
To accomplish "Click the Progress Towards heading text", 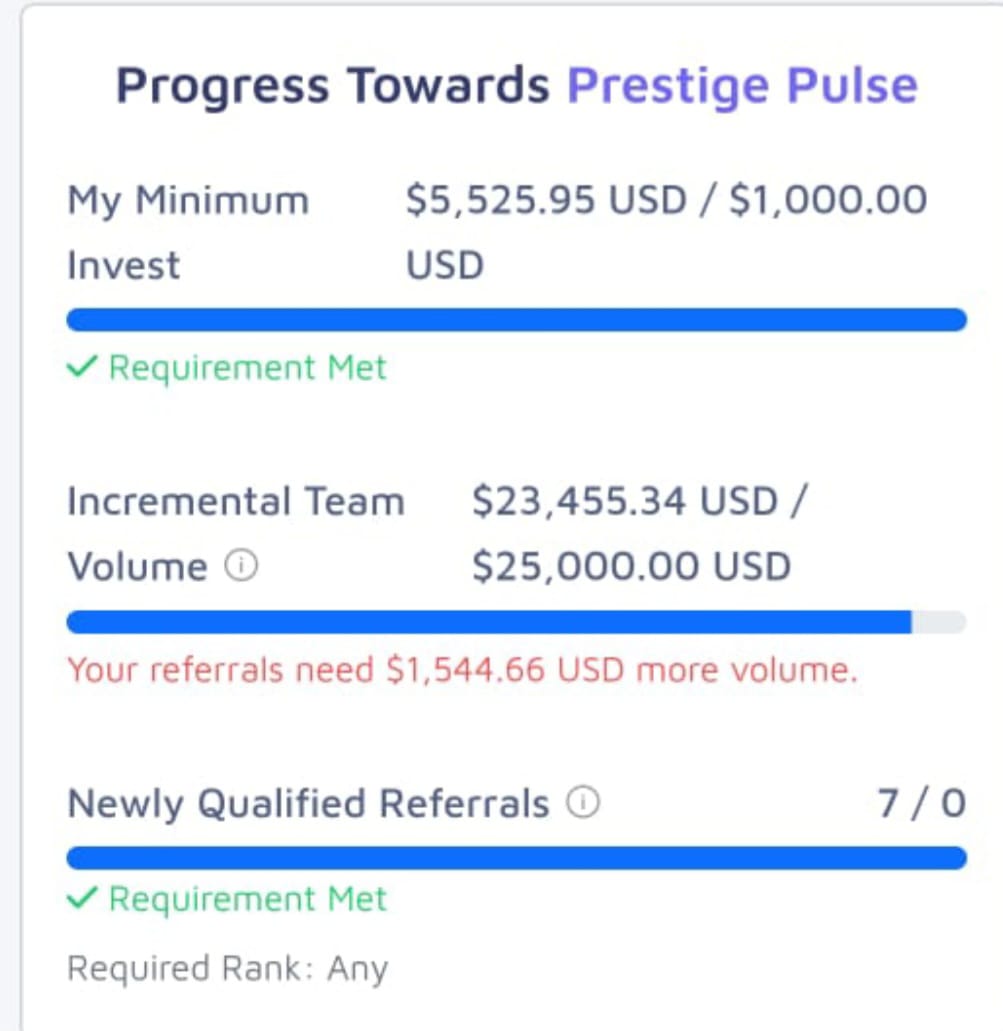I will click(x=332, y=85).
